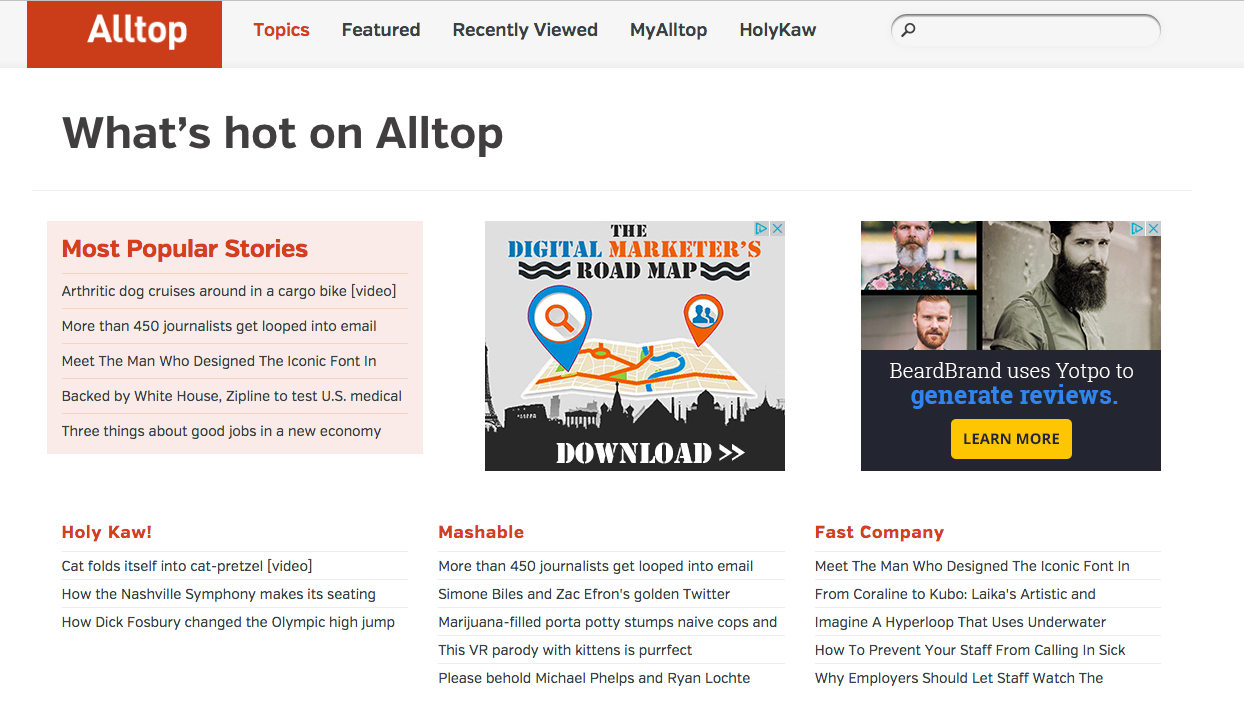The image size is (1244, 714).
Task: Click the 'Most Popular Stories' heading
Action: [x=185, y=249]
